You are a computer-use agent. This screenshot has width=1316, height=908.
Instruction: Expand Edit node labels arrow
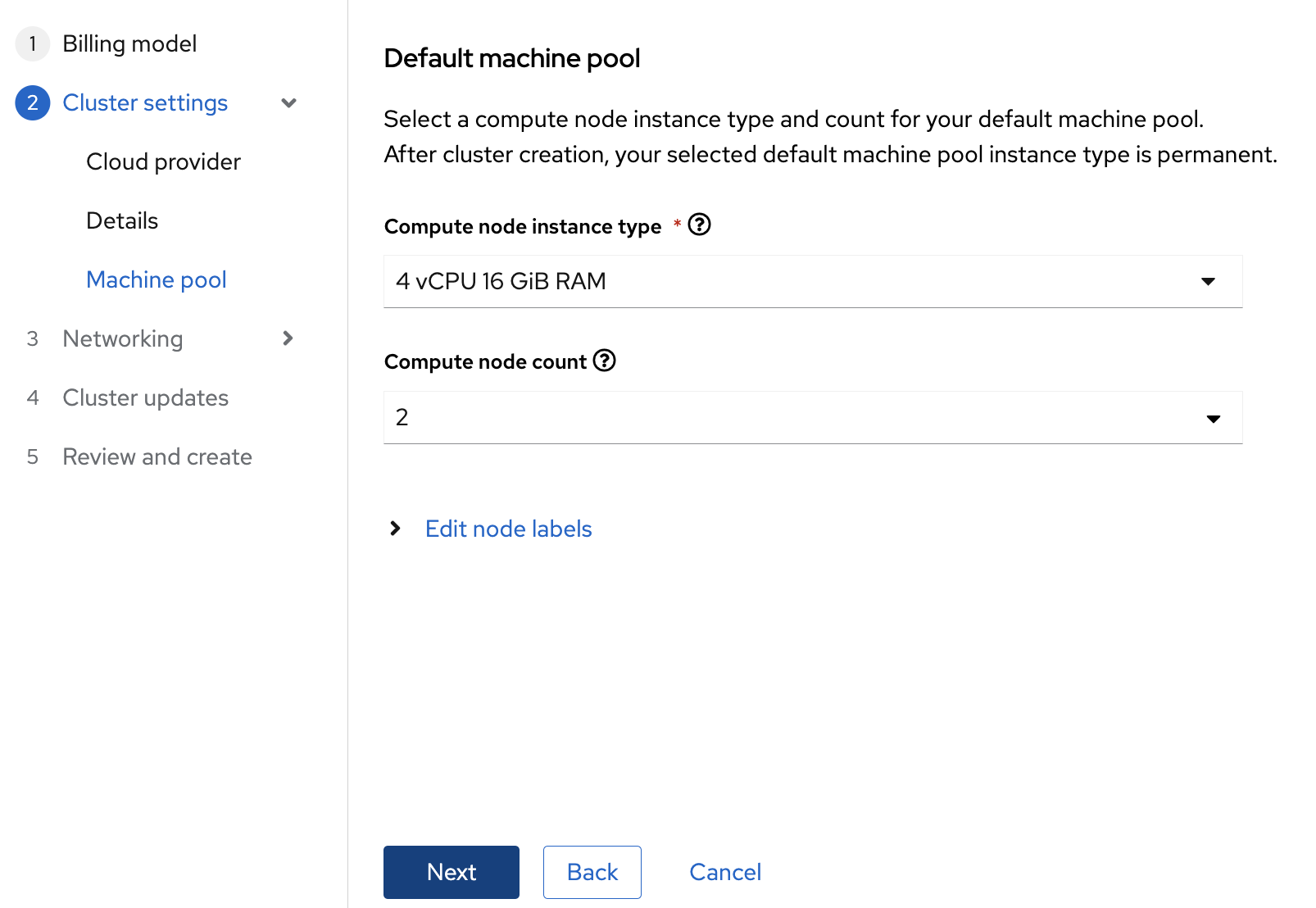pos(396,529)
